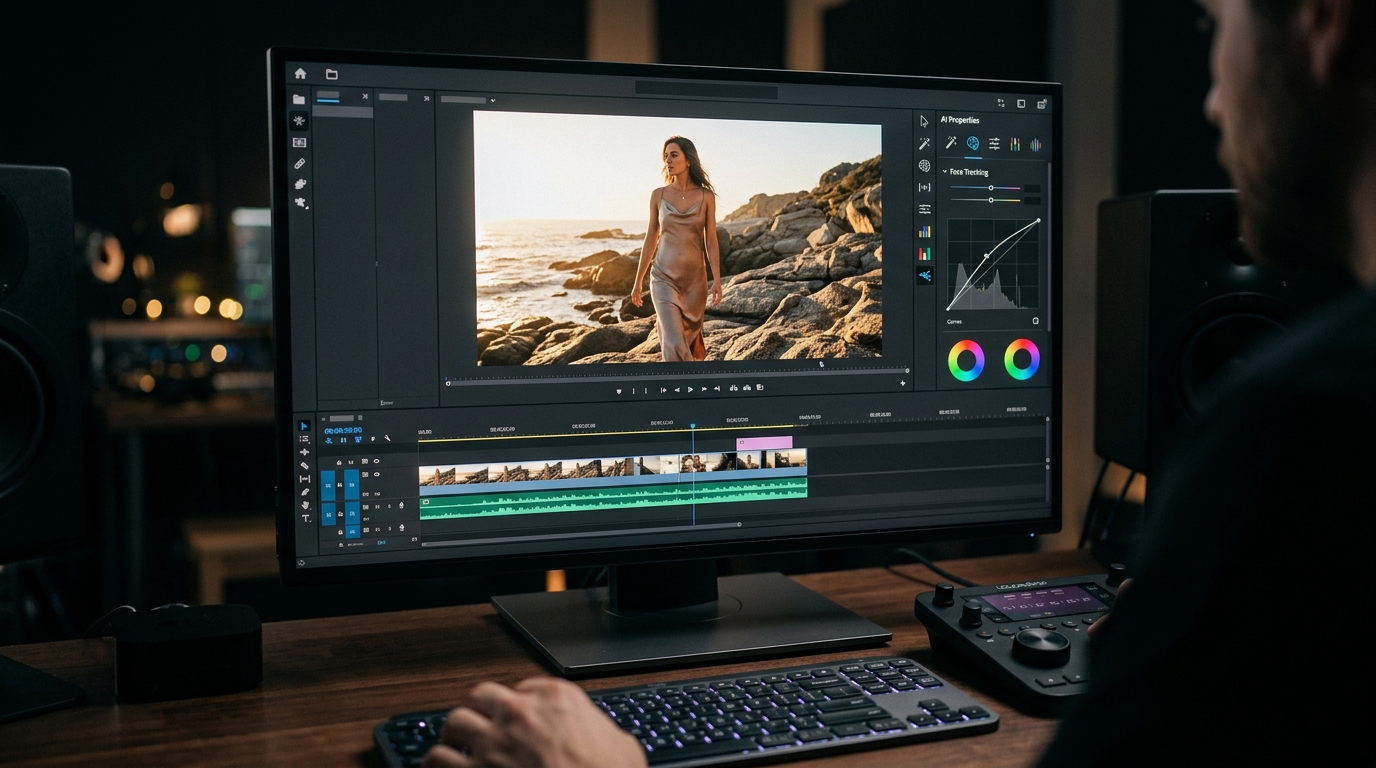The width and height of the screenshot is (1376, 768).
Task: Click the export icon at the top right corner
Action: click(1042, 103)
